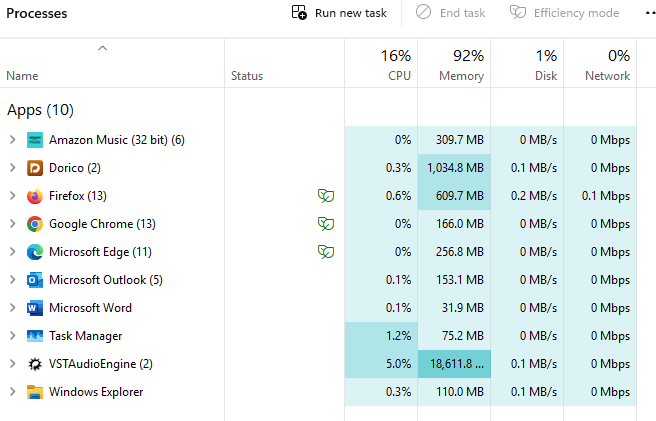This screenshot has height=421, width=656.
Task: Click the End task circle icon
Action: [x=423, y=12]
